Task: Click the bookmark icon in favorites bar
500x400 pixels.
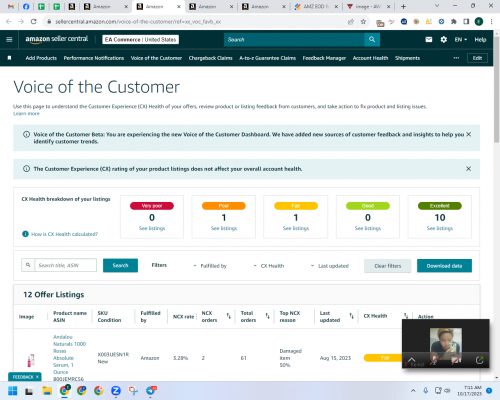Action: [9, 58]
